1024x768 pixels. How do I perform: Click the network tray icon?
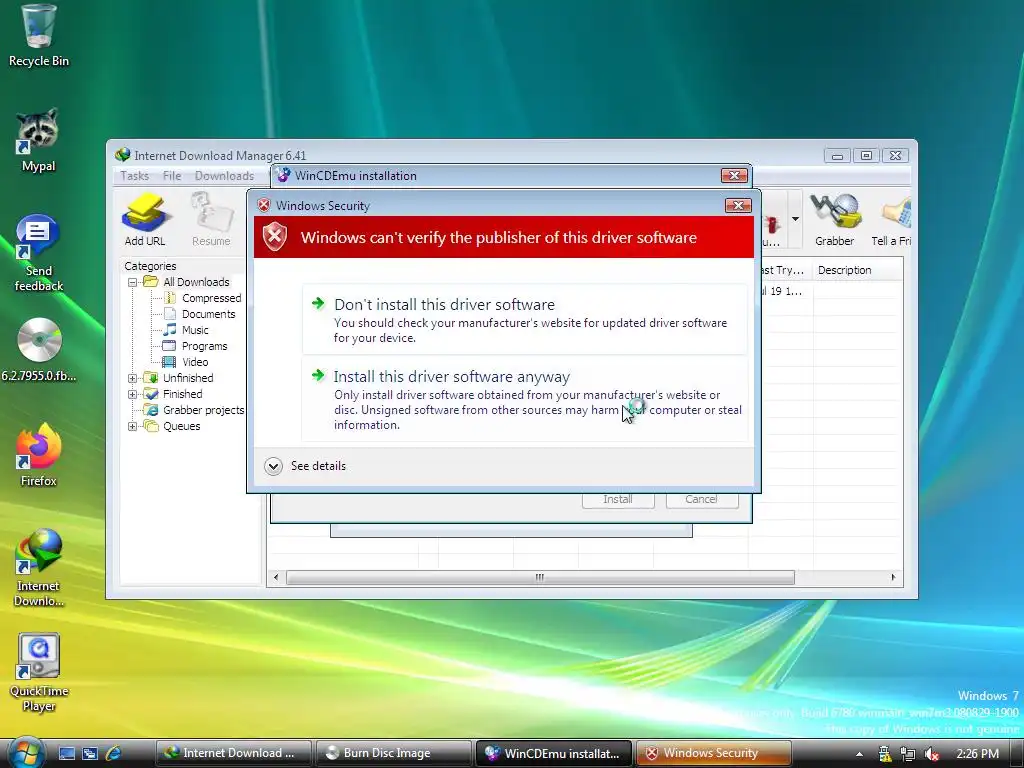907,754
